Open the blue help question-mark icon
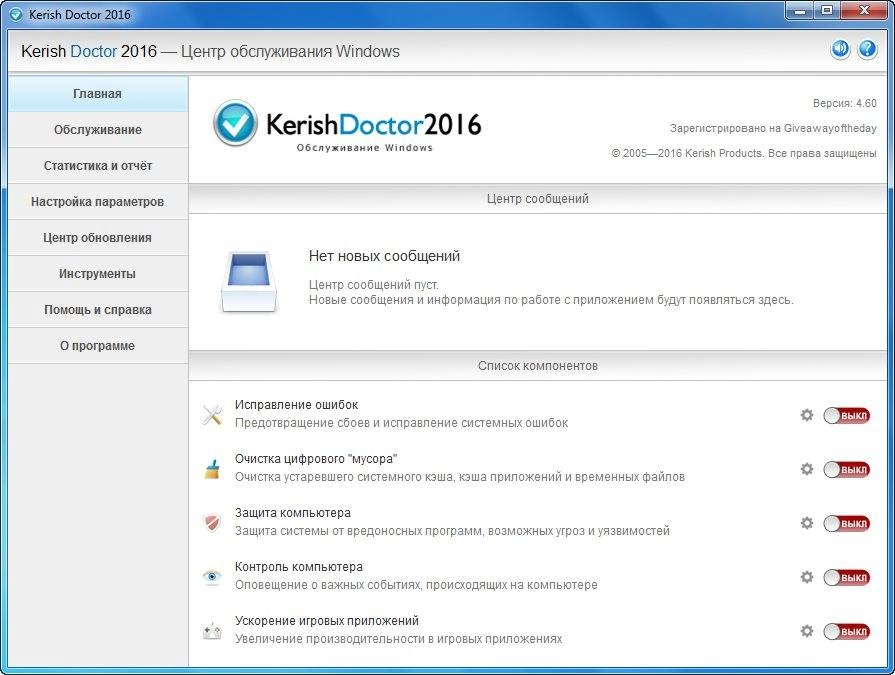 [x=867, y=50]
